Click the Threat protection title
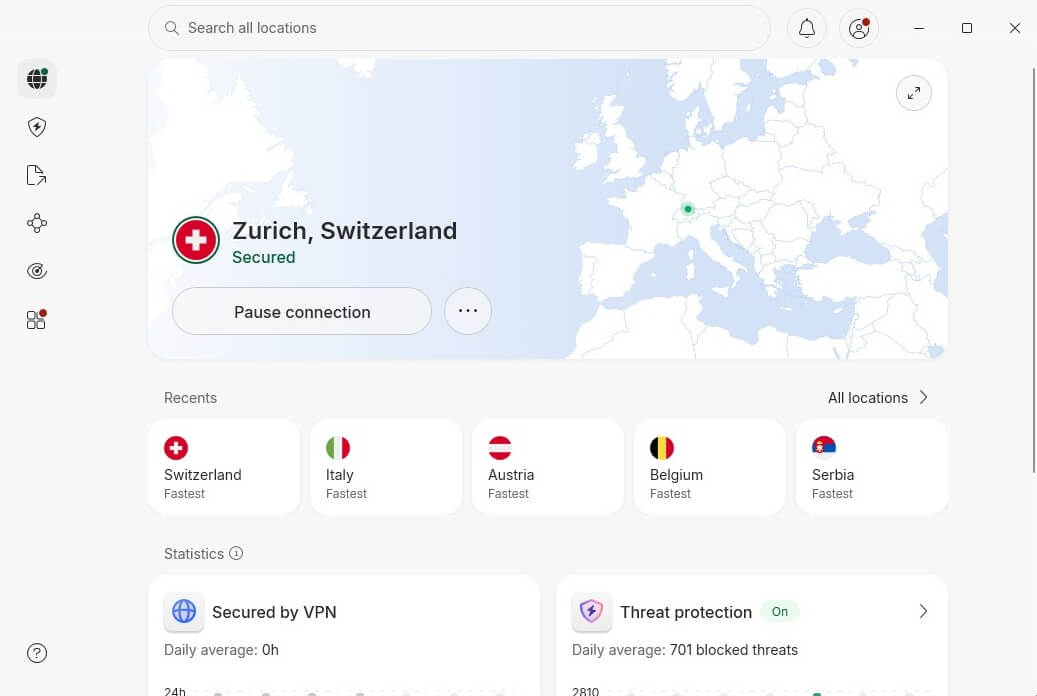The width and height of the screenshot is (1037, 696). pos(686,612)
